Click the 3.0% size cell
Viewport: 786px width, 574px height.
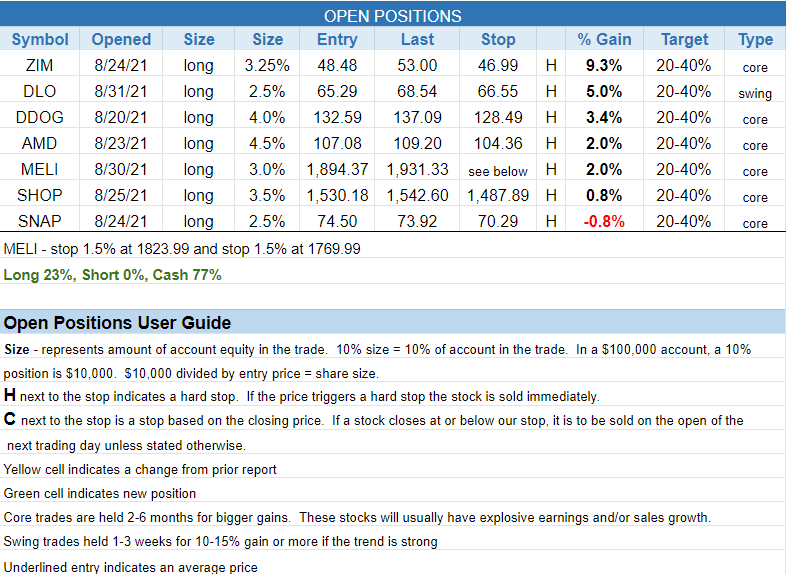click(x=267, y=169)
